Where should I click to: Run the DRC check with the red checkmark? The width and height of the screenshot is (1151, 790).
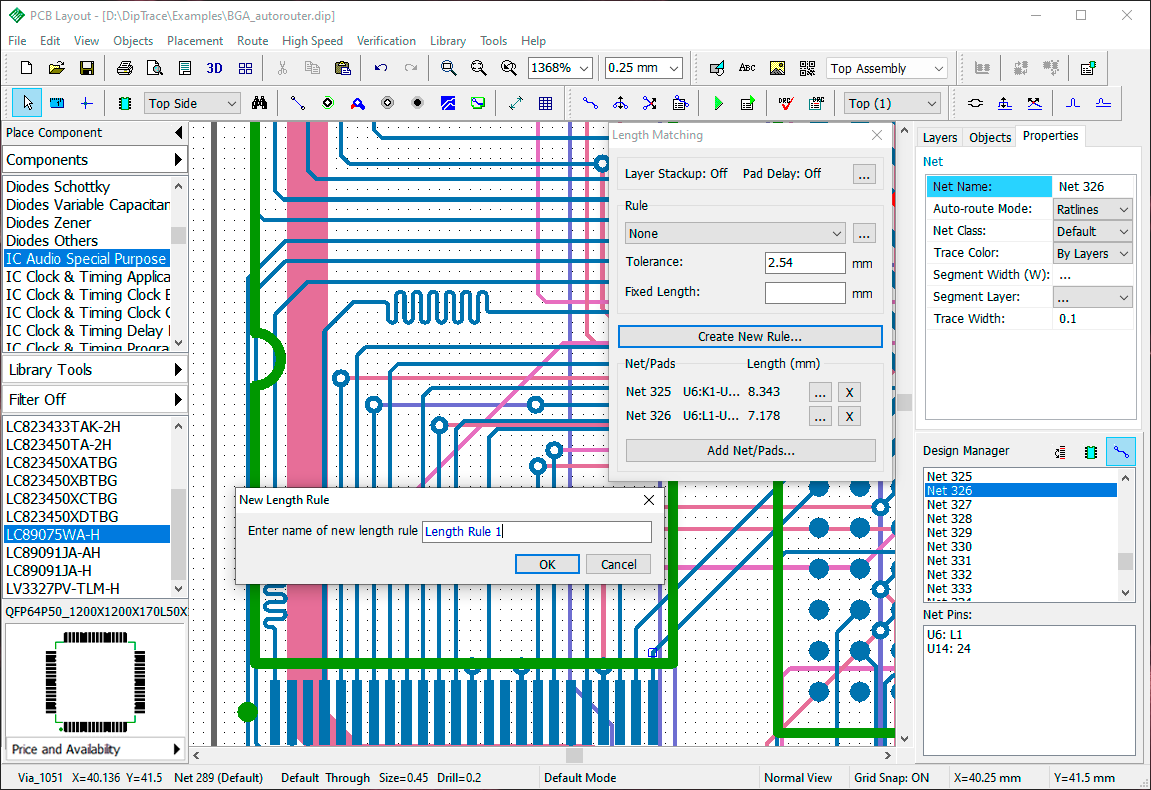tap(785, 104)
